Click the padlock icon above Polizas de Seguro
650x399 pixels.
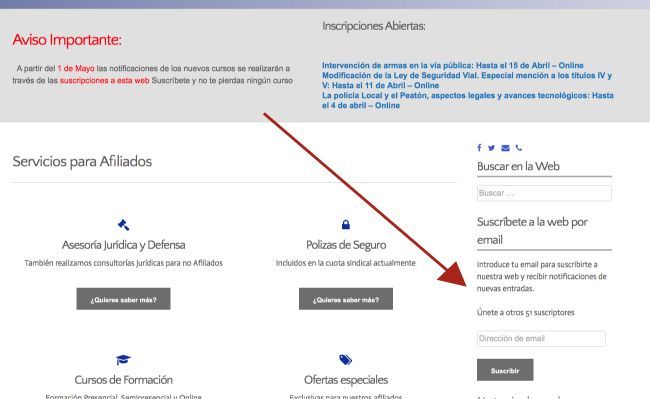[x=346, y=225]
